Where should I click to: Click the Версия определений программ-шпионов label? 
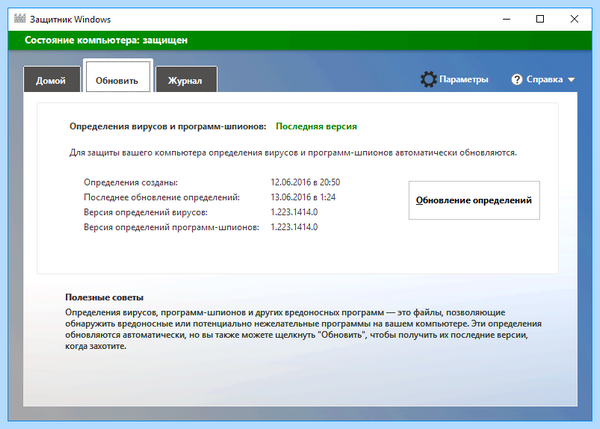point(171,227)
